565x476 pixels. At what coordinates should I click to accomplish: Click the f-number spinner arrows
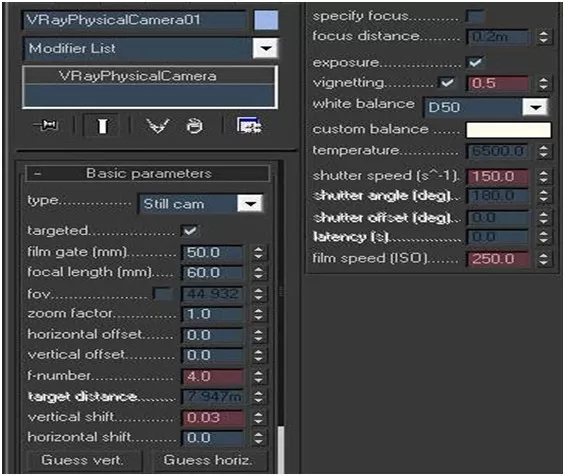click(258, 377)
